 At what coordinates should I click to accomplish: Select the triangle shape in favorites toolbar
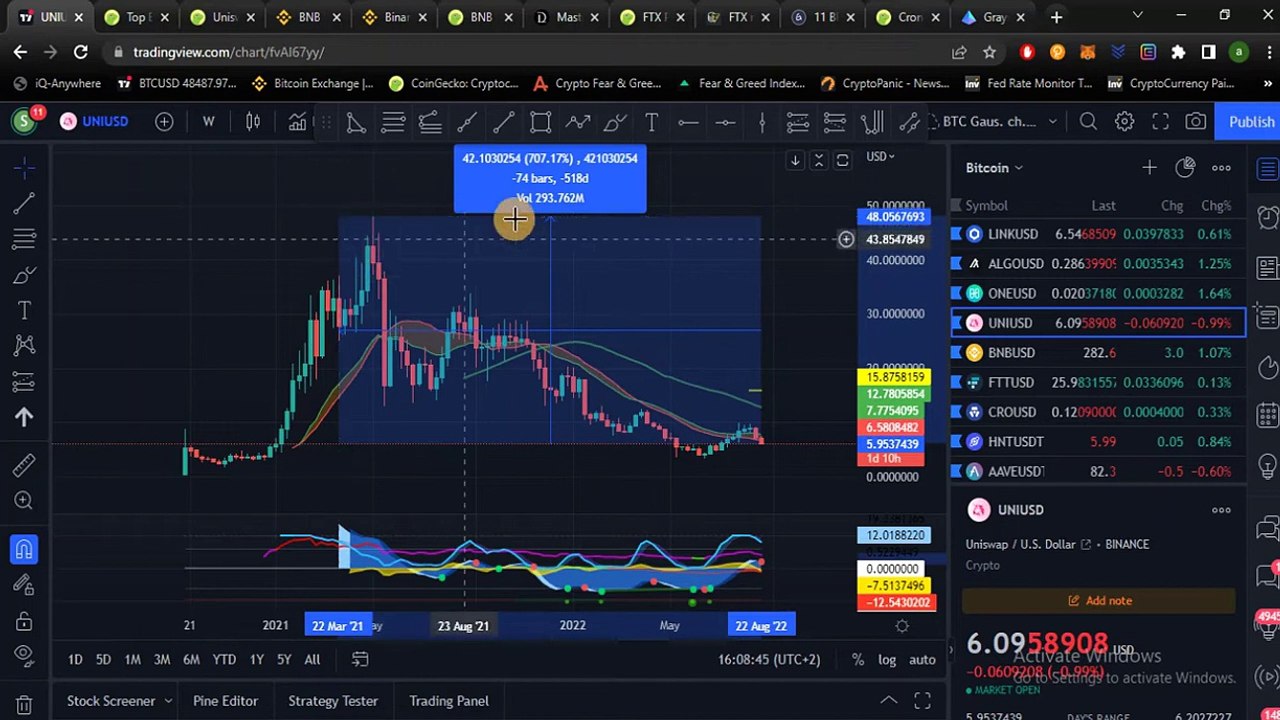356,122
